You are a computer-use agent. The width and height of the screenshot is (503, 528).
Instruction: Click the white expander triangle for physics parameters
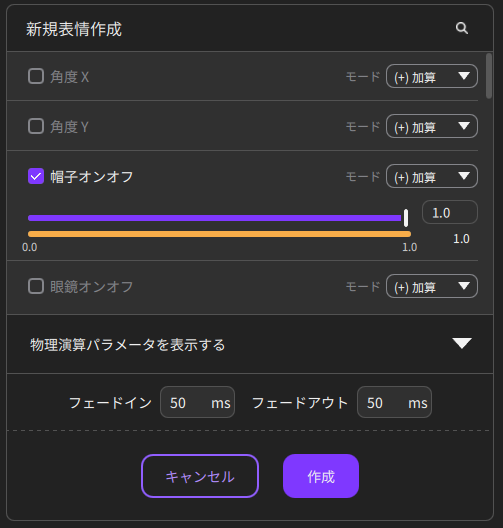(462, 343)
